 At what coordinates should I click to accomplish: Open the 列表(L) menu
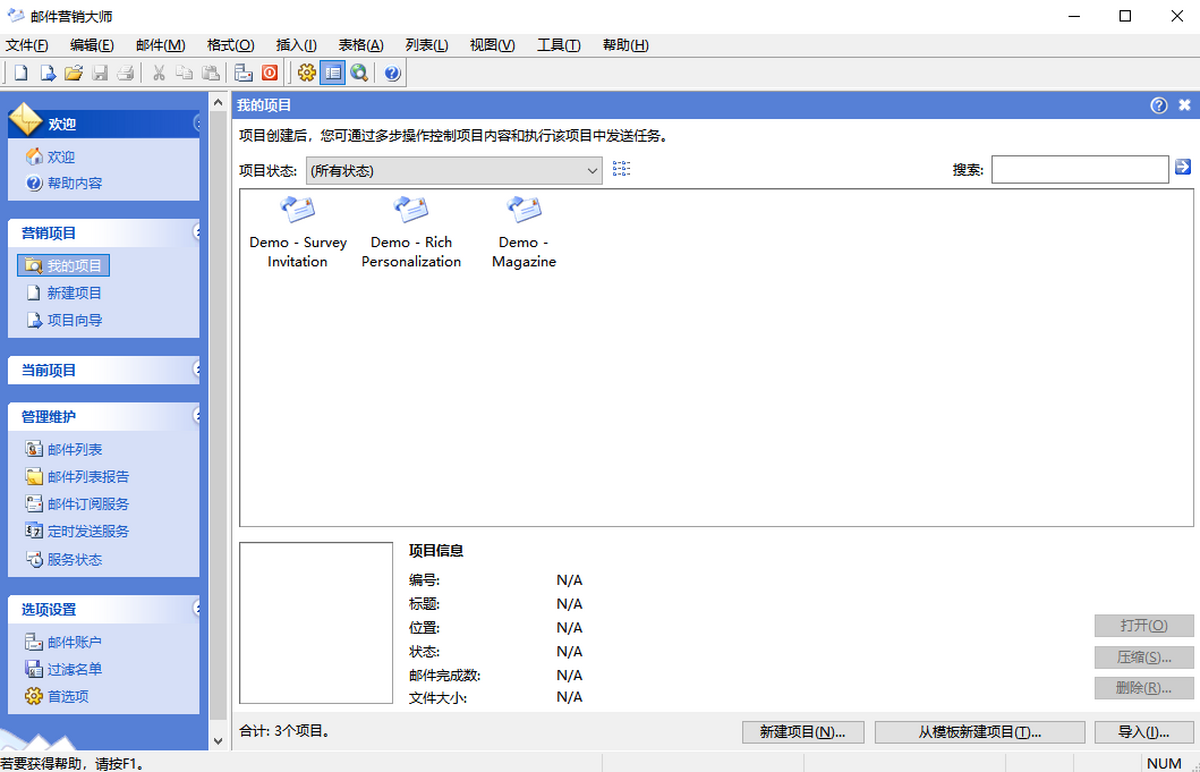coord(427,45)
